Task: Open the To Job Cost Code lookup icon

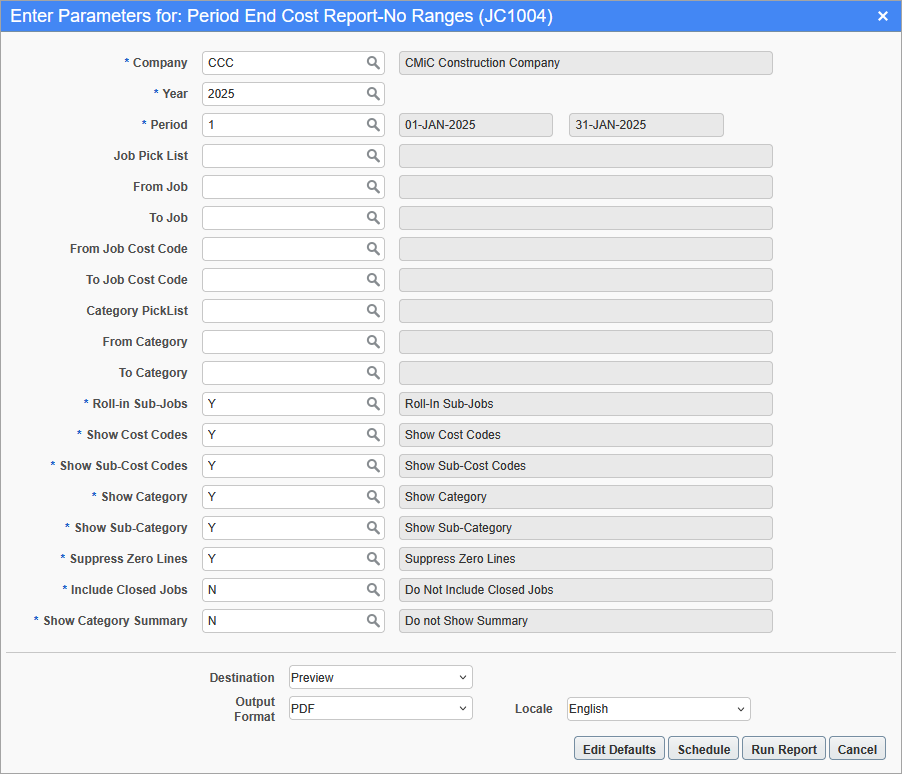Action: [x=373, y=280]
